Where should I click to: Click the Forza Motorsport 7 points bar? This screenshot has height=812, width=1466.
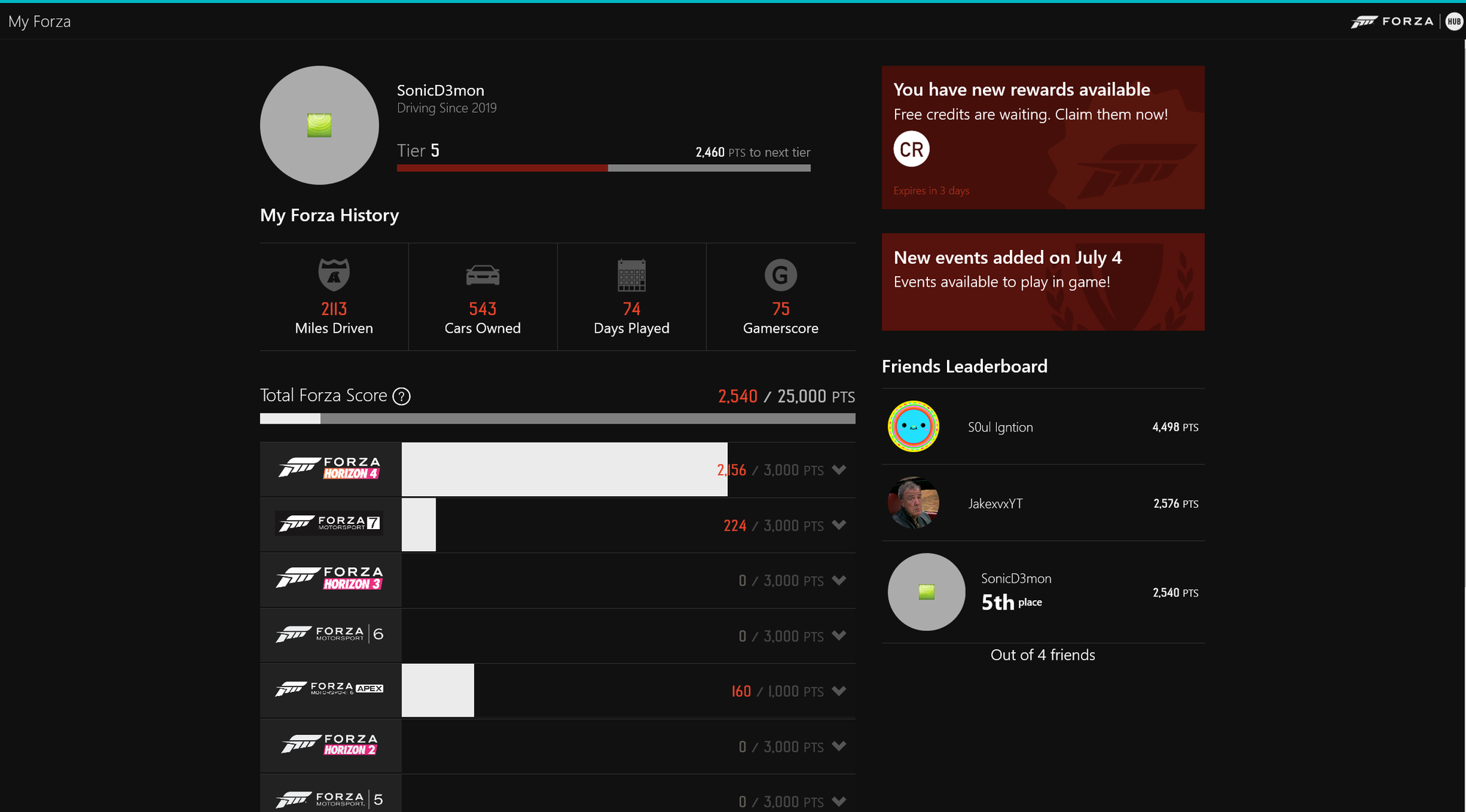coord(419,525)
